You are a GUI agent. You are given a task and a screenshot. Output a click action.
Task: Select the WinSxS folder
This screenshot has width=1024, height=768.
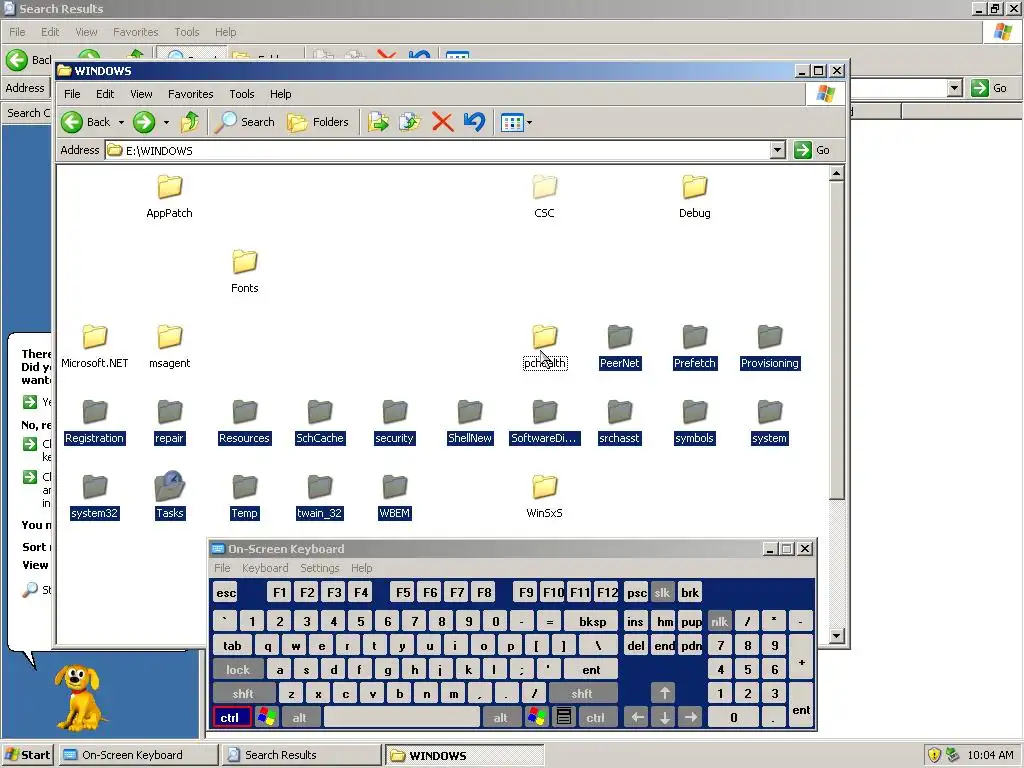coord(545,497)
